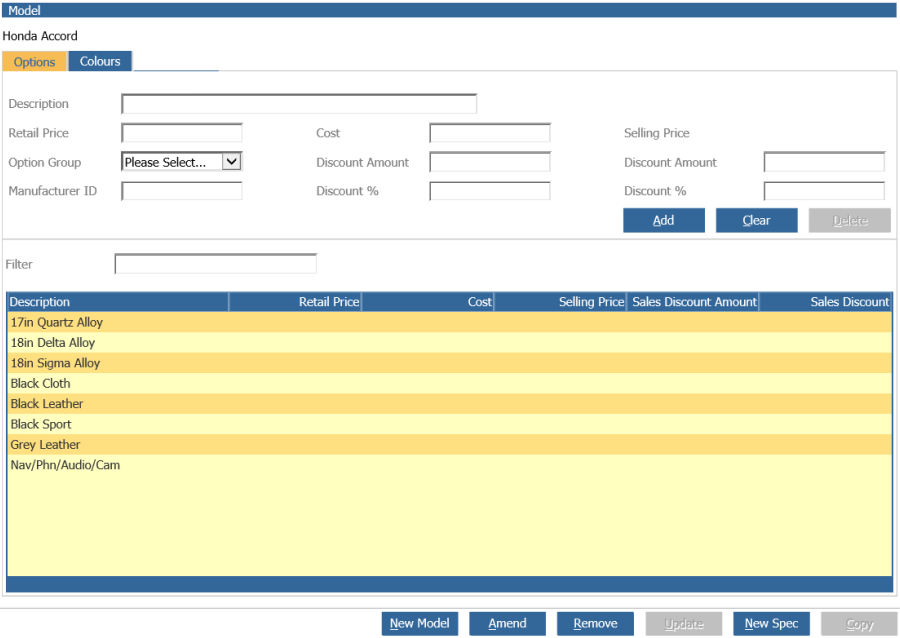
Task: Click the disabled Copy button
Action: 859,624
